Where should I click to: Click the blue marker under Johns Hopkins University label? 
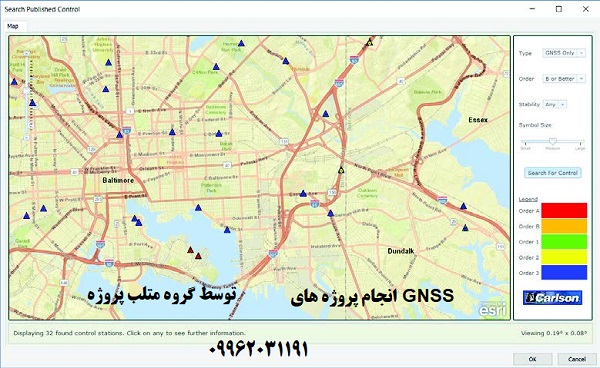[109, 62]
